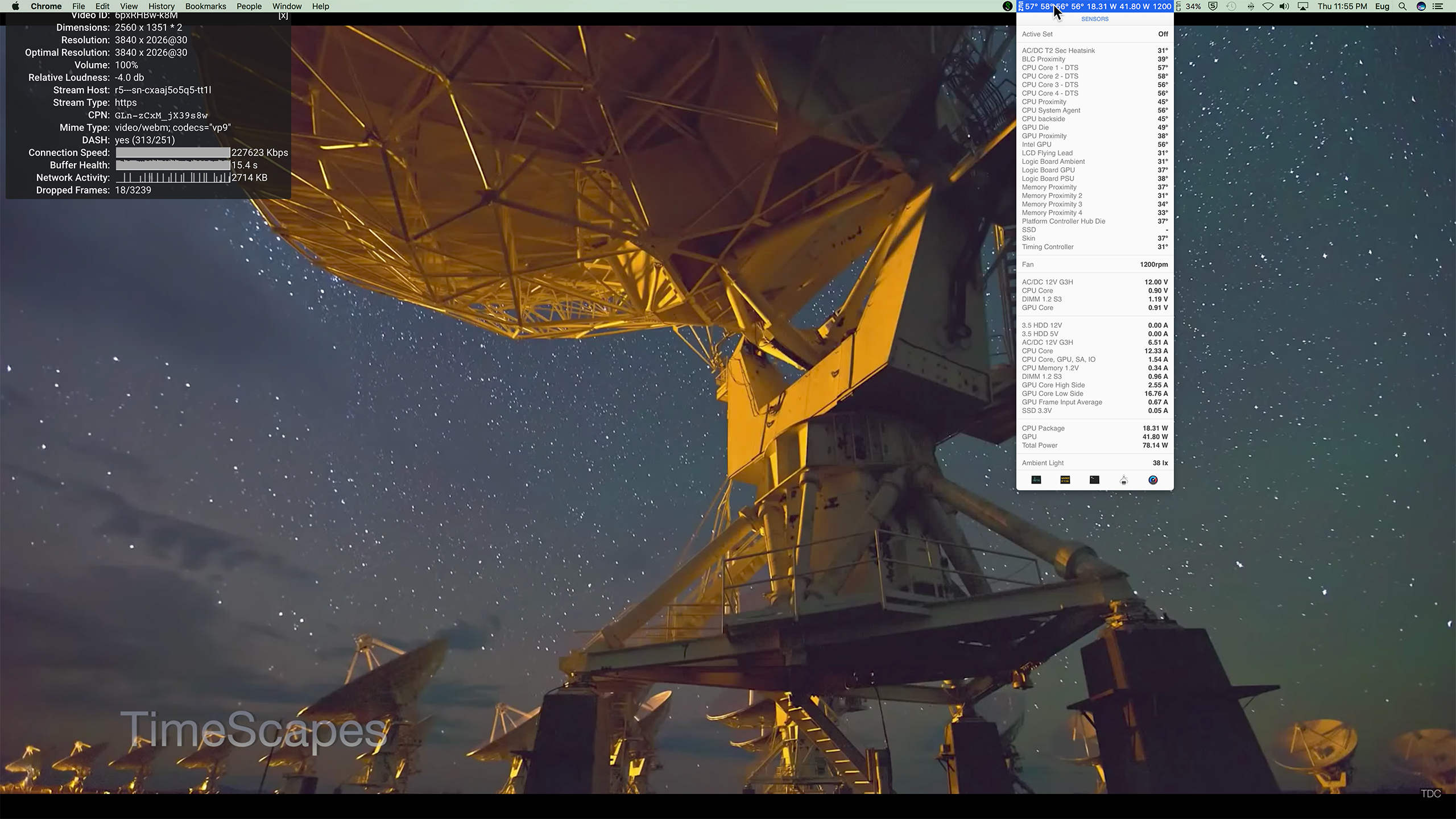The height and width of the screenshot is (819, 1456).
Task: Open System Information icon in sensors panel
Action: point(1124,480)
